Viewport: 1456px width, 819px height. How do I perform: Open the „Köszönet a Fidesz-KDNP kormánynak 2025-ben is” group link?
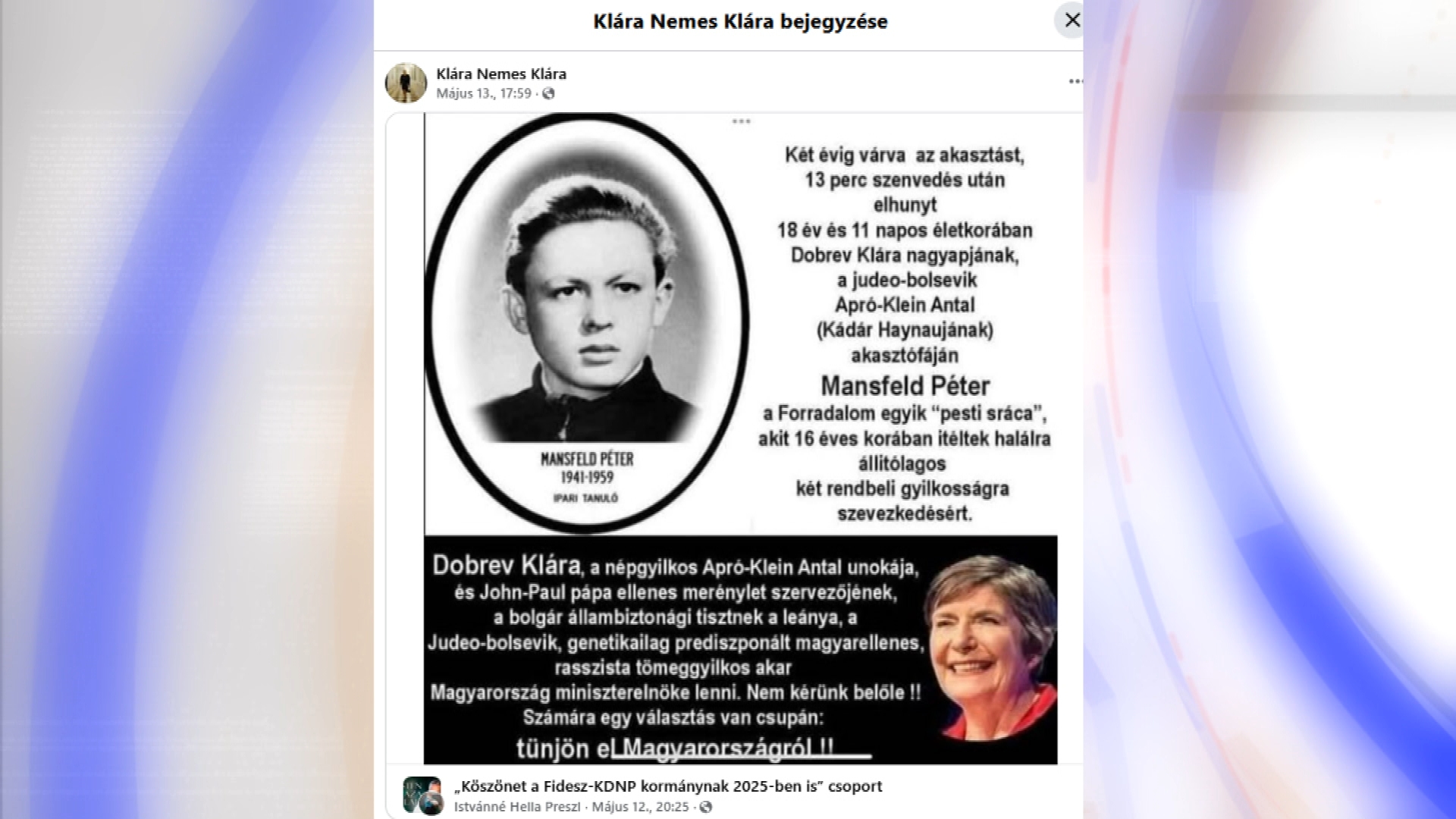668,786
